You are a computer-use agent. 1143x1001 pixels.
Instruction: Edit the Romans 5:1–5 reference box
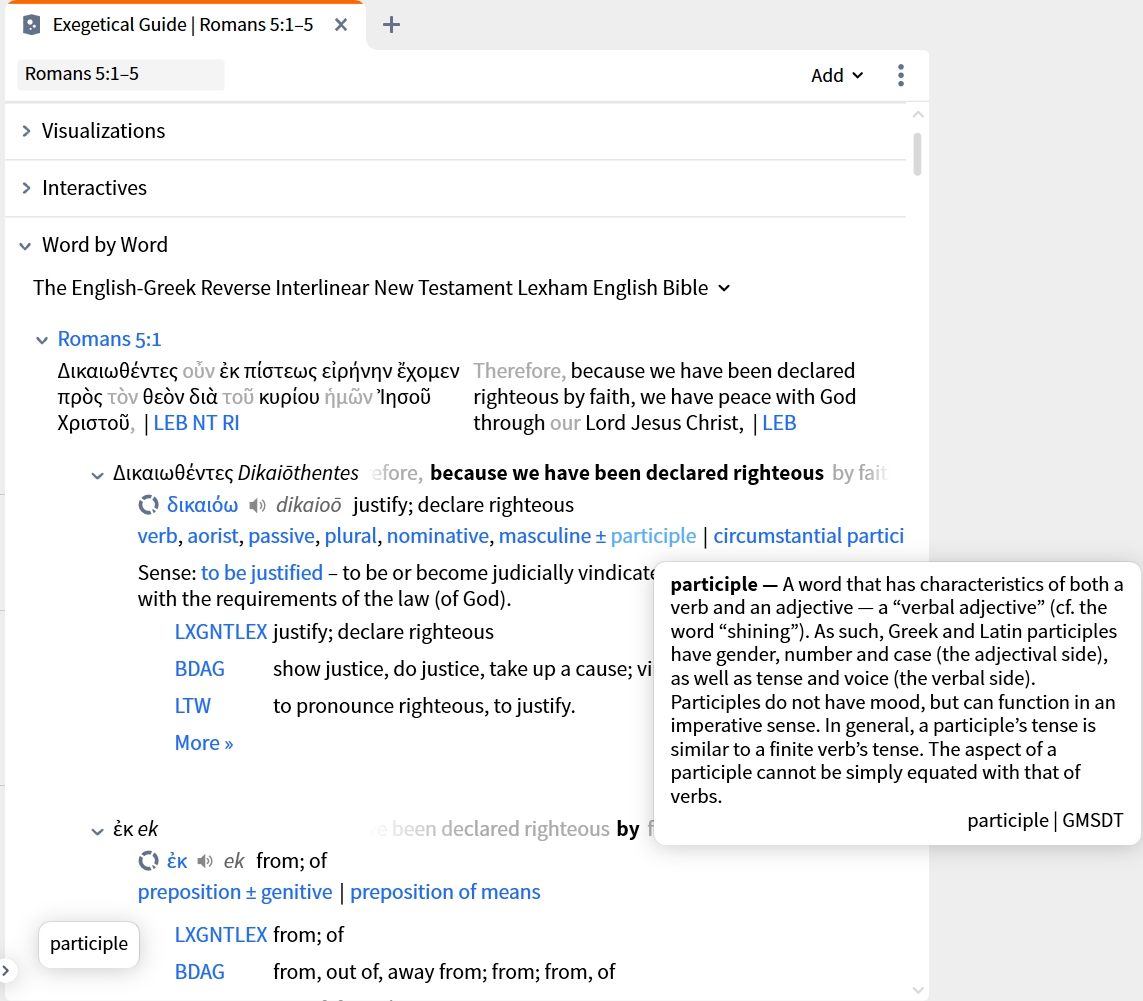pos(120,74)
